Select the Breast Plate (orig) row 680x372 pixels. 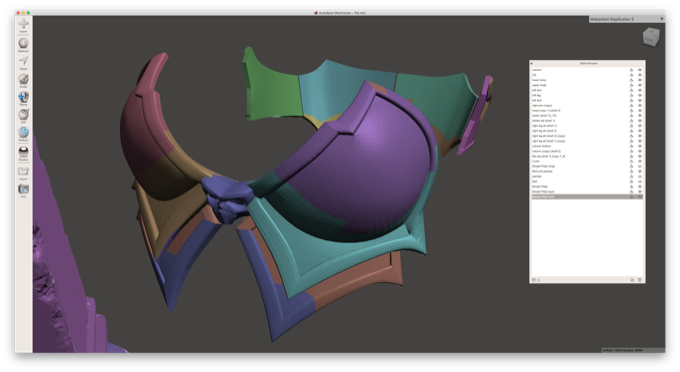[587, 166]
